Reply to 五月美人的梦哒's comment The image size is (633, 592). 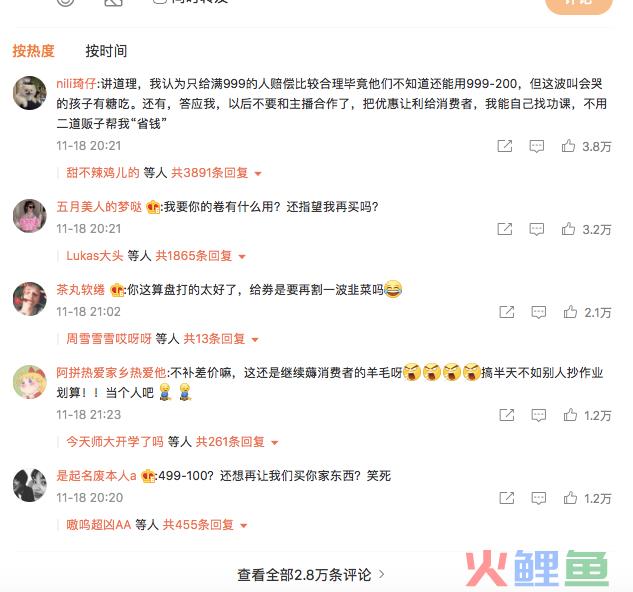coord(537,229)
